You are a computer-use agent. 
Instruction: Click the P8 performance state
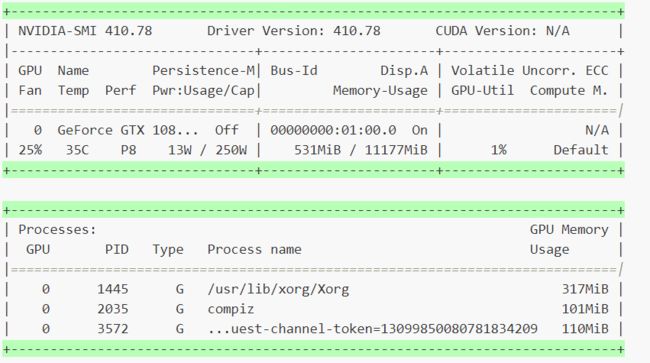pos(129,150)
